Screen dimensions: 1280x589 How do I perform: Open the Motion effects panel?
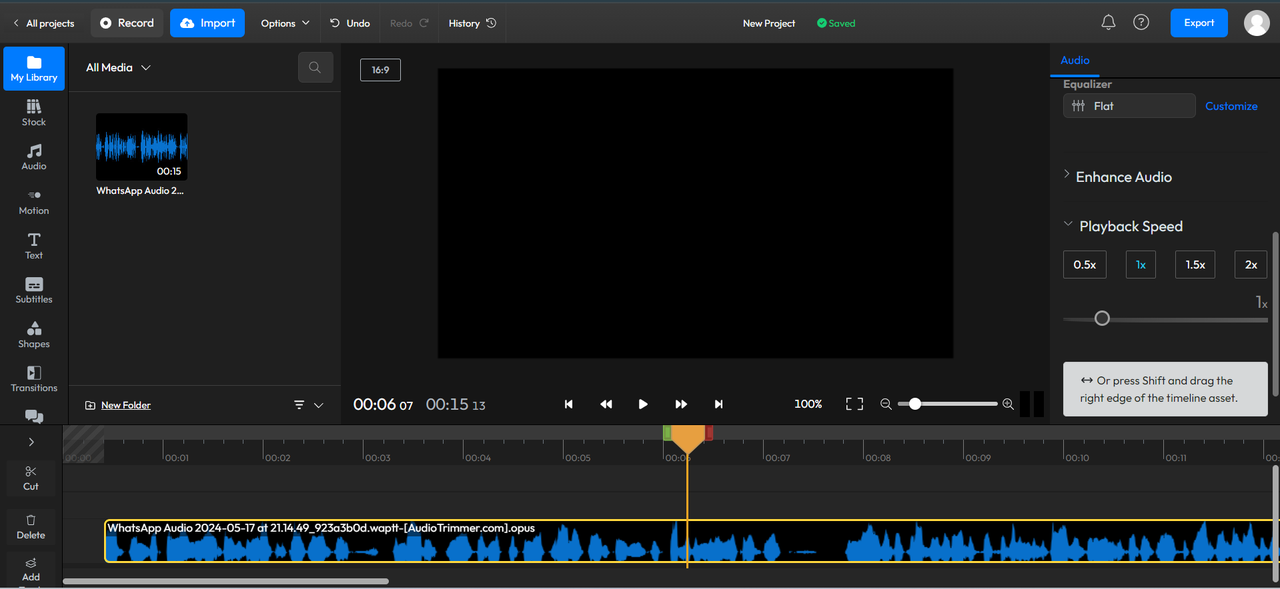34,202
